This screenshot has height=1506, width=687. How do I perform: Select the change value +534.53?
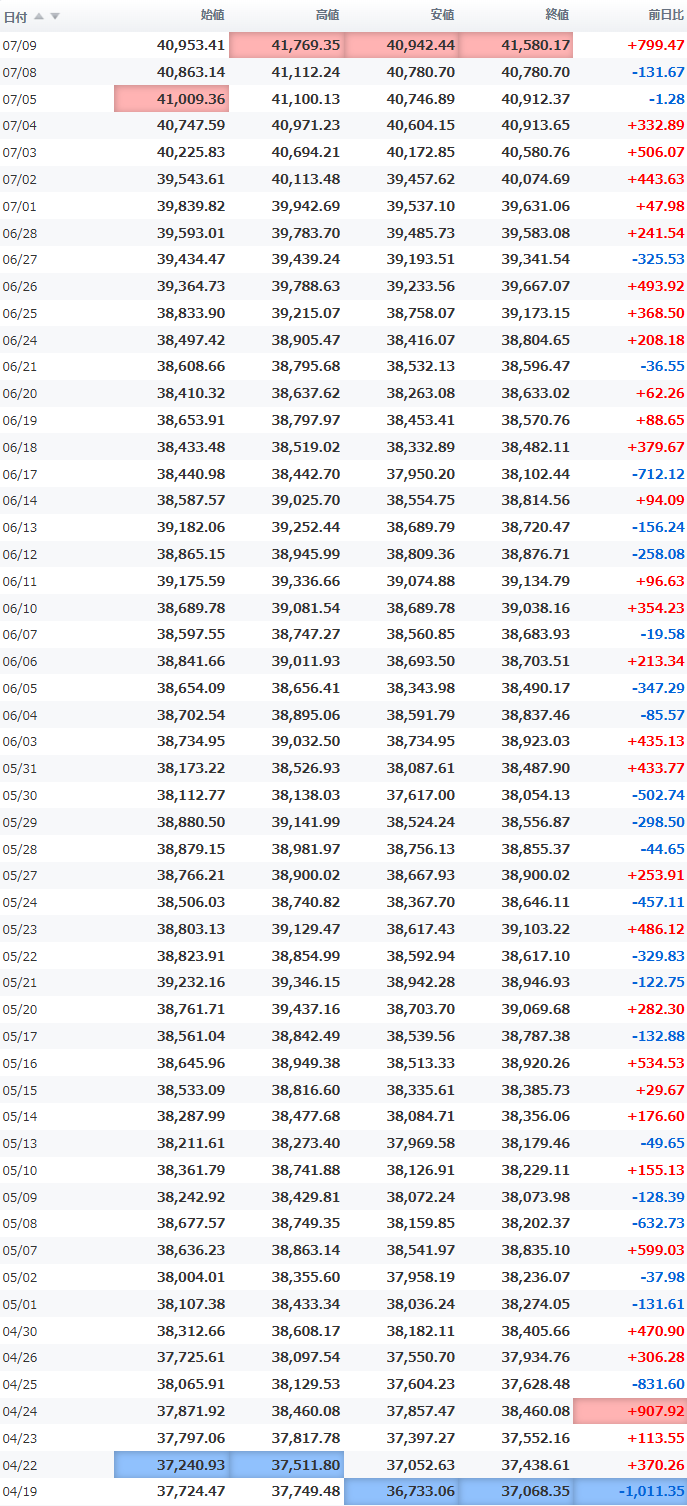tap(656, 1063)
